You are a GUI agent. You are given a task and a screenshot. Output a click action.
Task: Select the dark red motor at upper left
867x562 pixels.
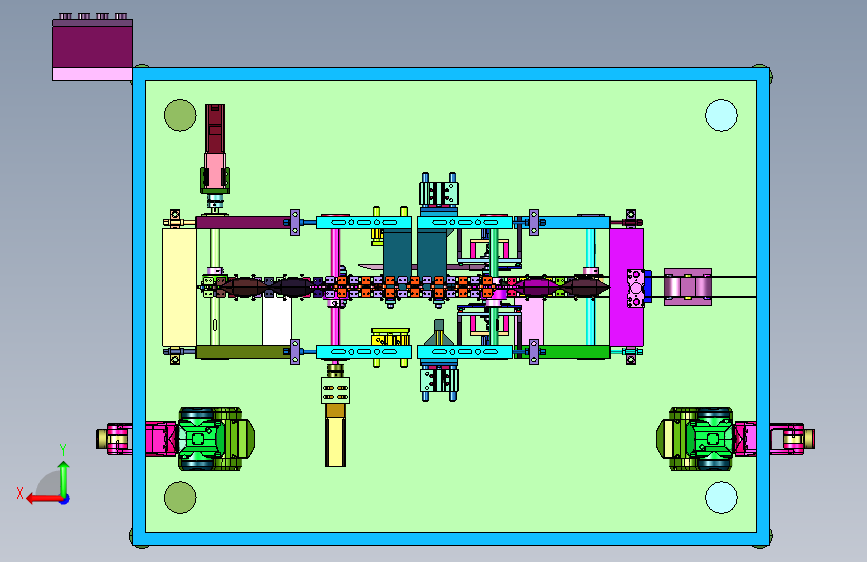215,128
